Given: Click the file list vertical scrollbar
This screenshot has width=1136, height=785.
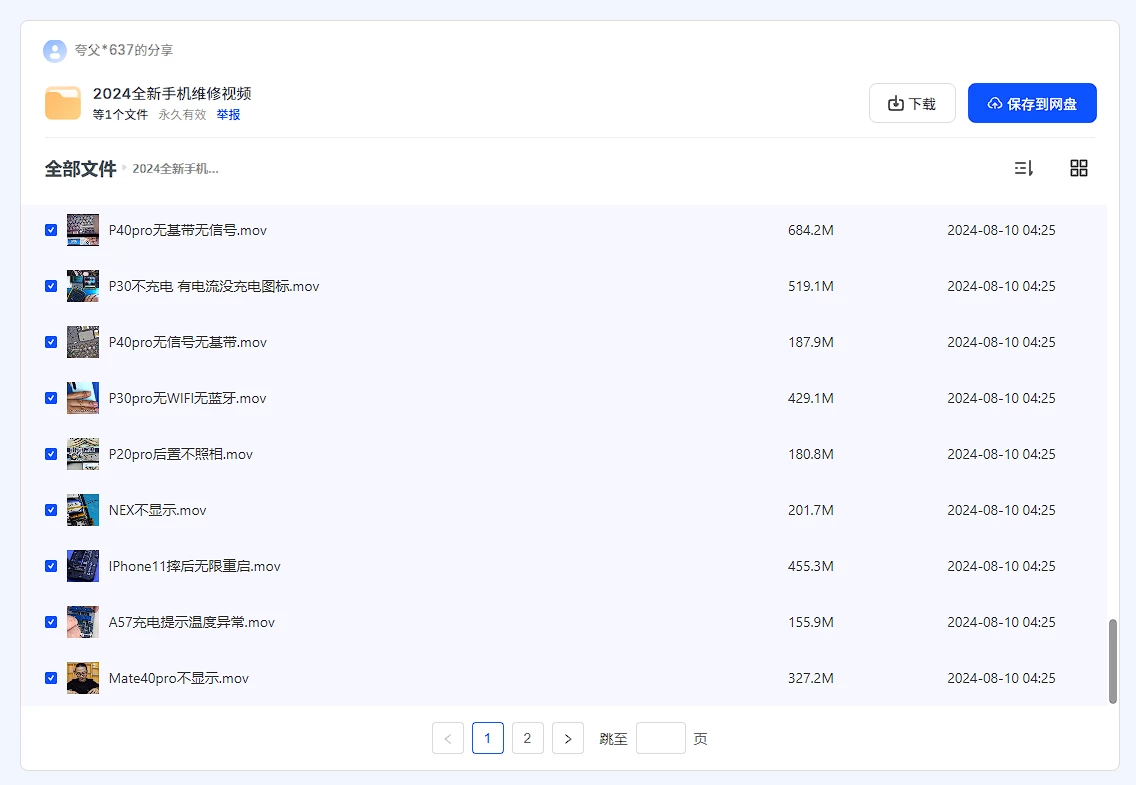Looking at the screenshot, I should [1113, 660].
